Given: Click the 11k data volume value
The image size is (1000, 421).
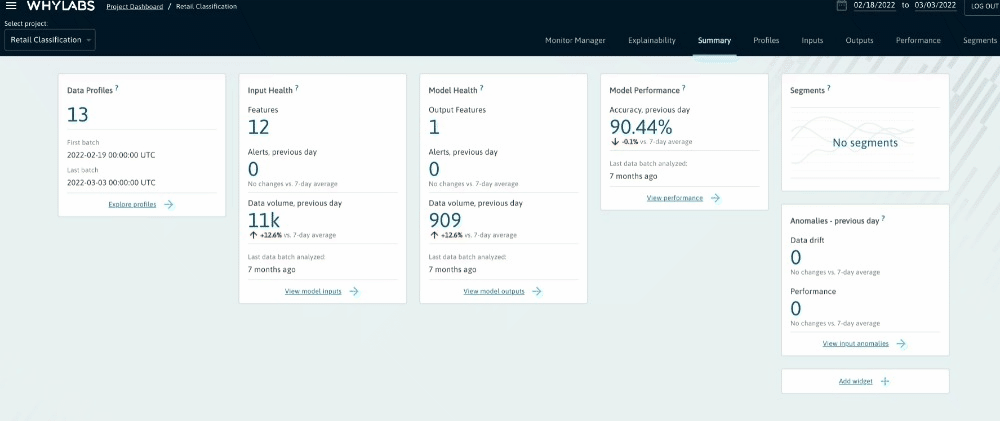Looking at the screenshot, I should point(263,220).
